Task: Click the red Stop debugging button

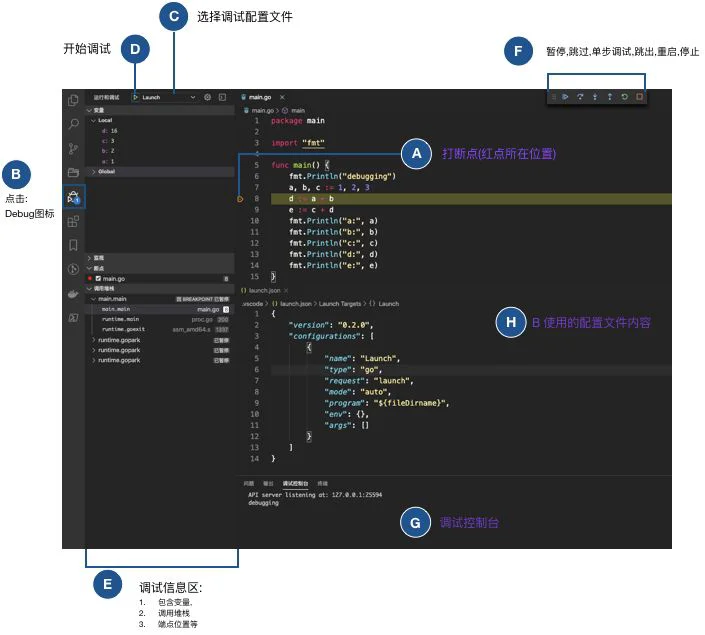Action: click(x=639, y=97)
